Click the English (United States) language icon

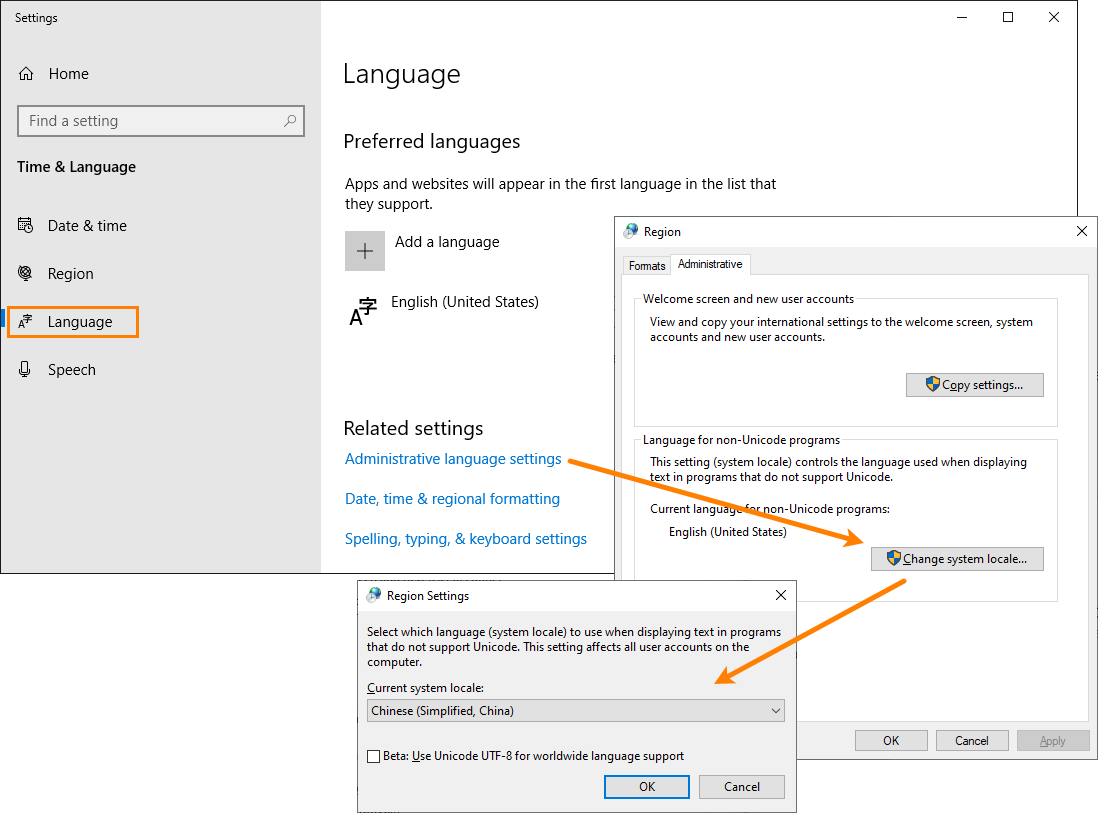(x=364, y=311)
